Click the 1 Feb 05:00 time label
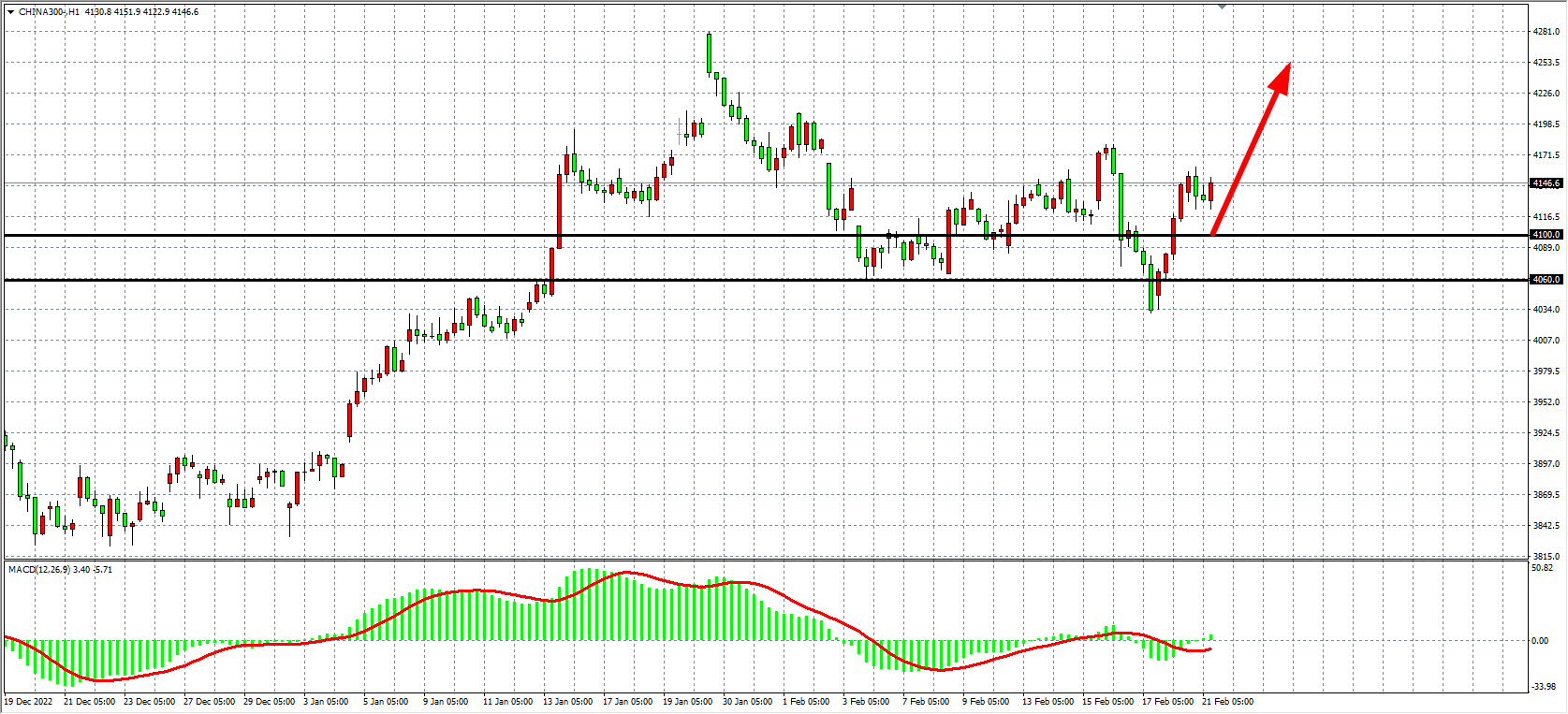Image resolution: width=1568 pixels, height=714 pixels. [x=806, y=702]
